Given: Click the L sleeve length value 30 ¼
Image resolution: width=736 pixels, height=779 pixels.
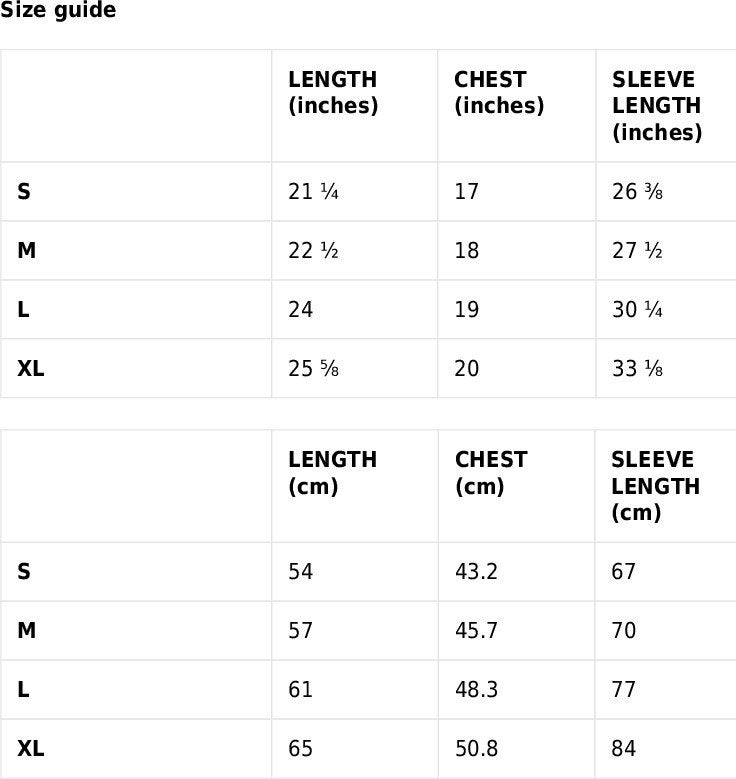Looking at the screenshot, I should click(x=637, y=310).
